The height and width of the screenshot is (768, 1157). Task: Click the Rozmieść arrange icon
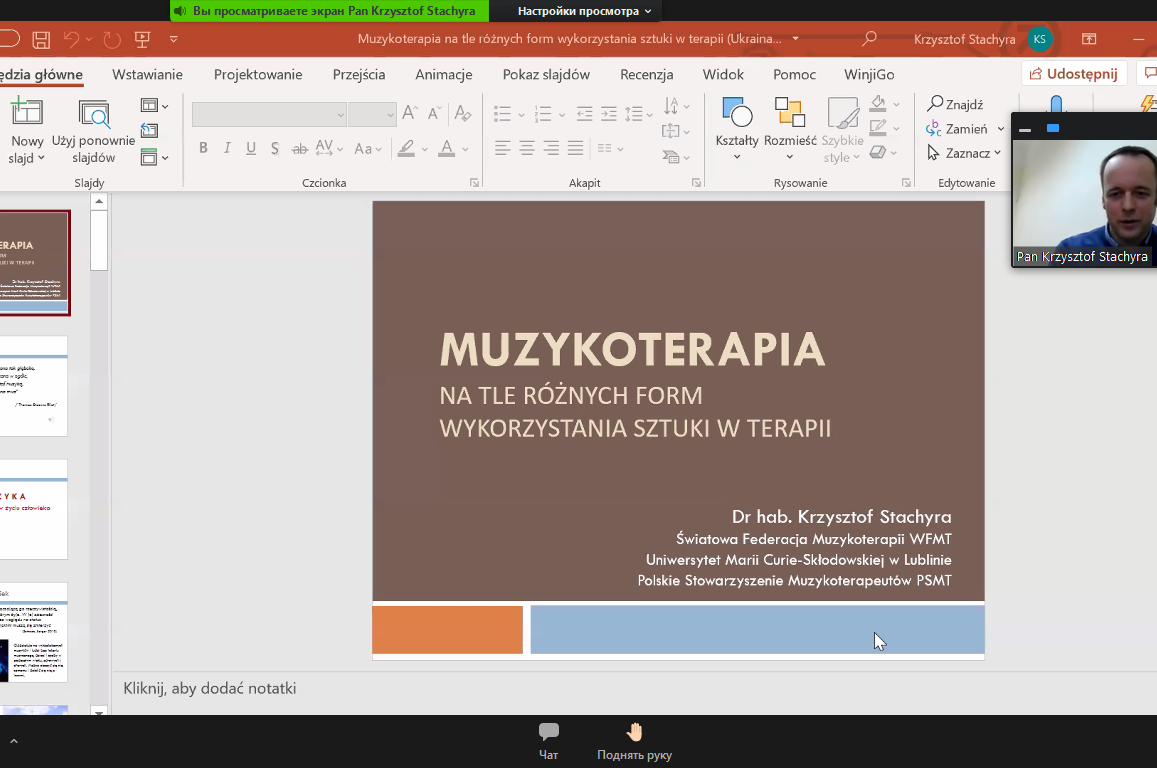point(790,113)
